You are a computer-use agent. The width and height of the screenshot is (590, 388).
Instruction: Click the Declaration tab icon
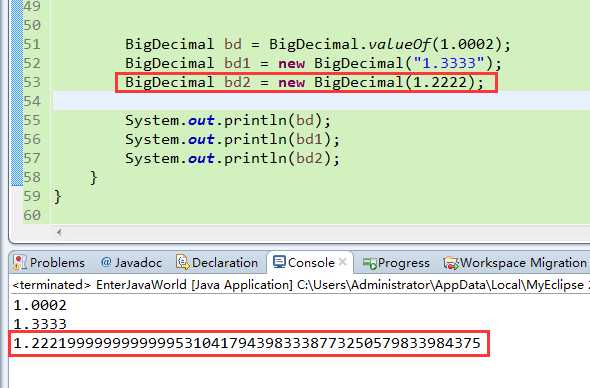click(182, 262)
